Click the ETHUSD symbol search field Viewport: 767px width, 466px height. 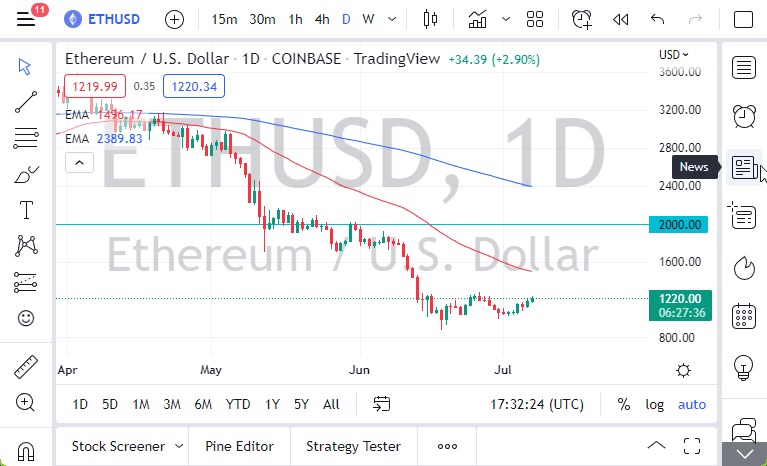tap(106, 19)
